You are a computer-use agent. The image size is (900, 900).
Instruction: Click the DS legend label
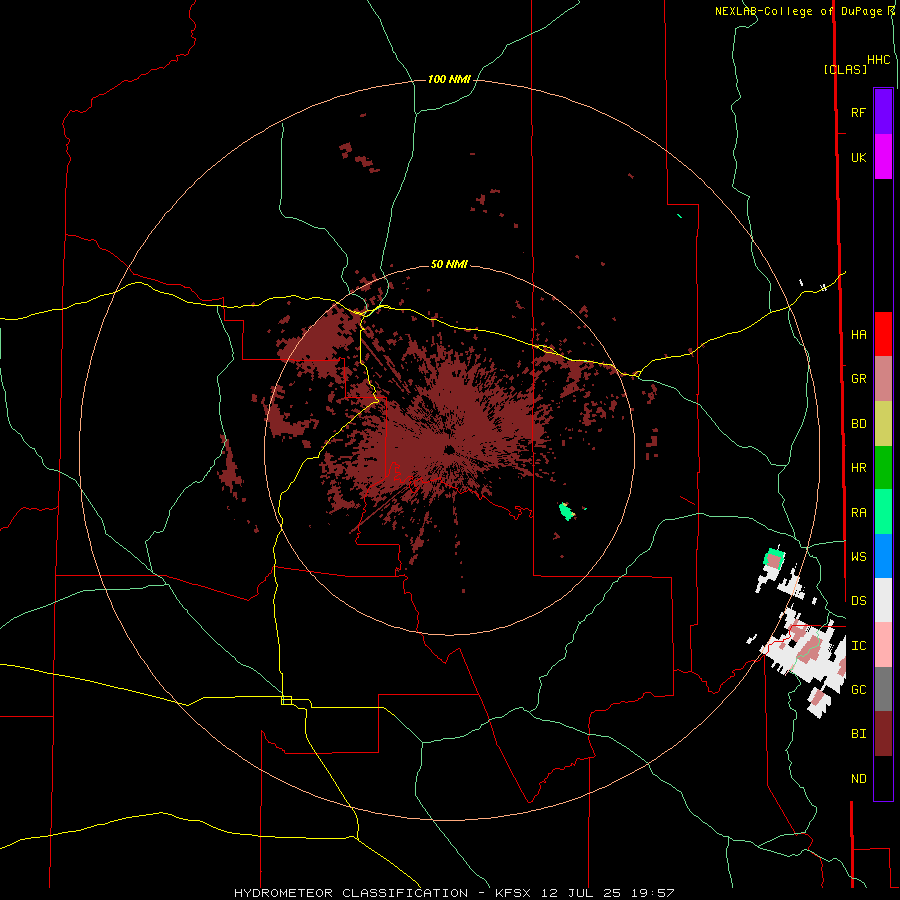click(x=858, y=600)
